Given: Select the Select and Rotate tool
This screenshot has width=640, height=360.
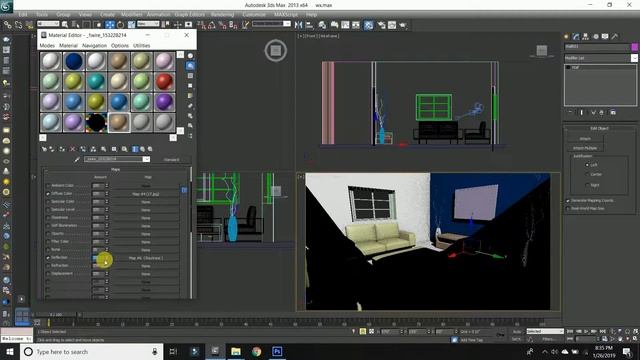Looking at the screenshot, I should point(120,25).
